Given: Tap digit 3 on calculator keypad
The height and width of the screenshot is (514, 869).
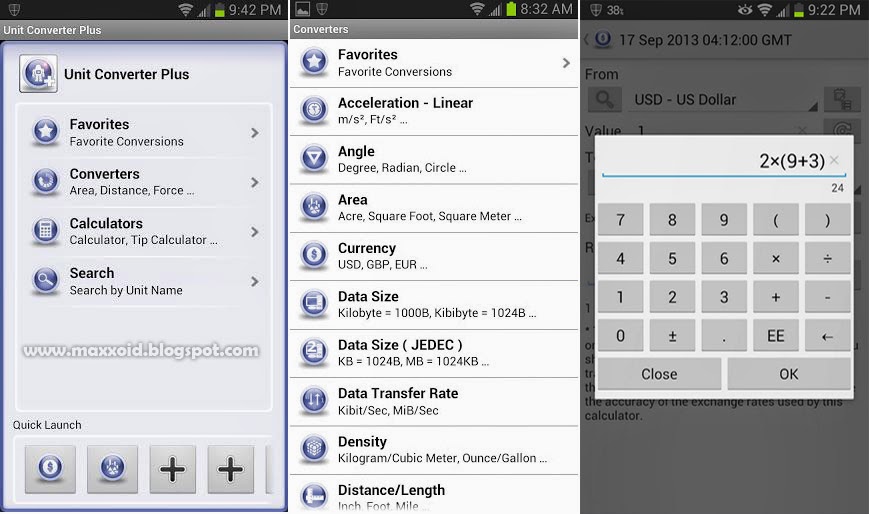Looking at the screenshot, I should (x=724, y=297).
